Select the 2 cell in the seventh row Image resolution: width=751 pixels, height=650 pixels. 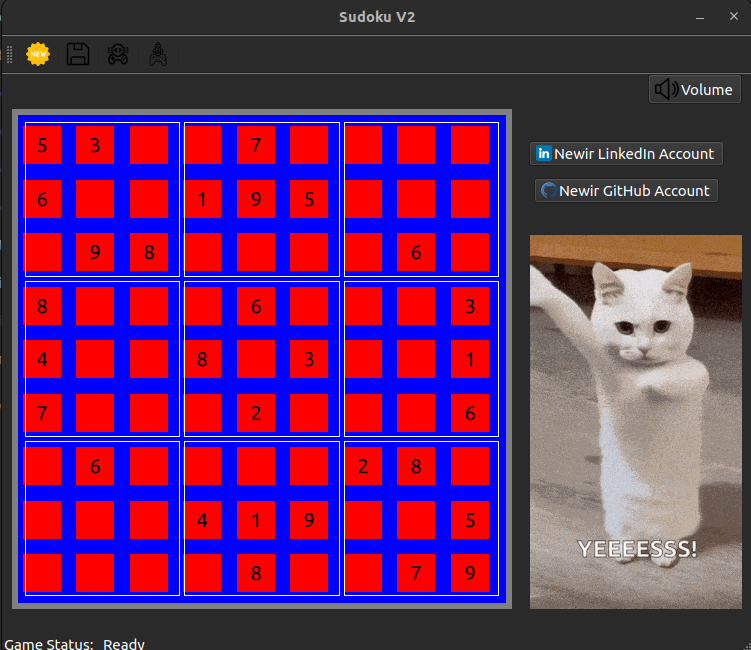click(363, 466)
